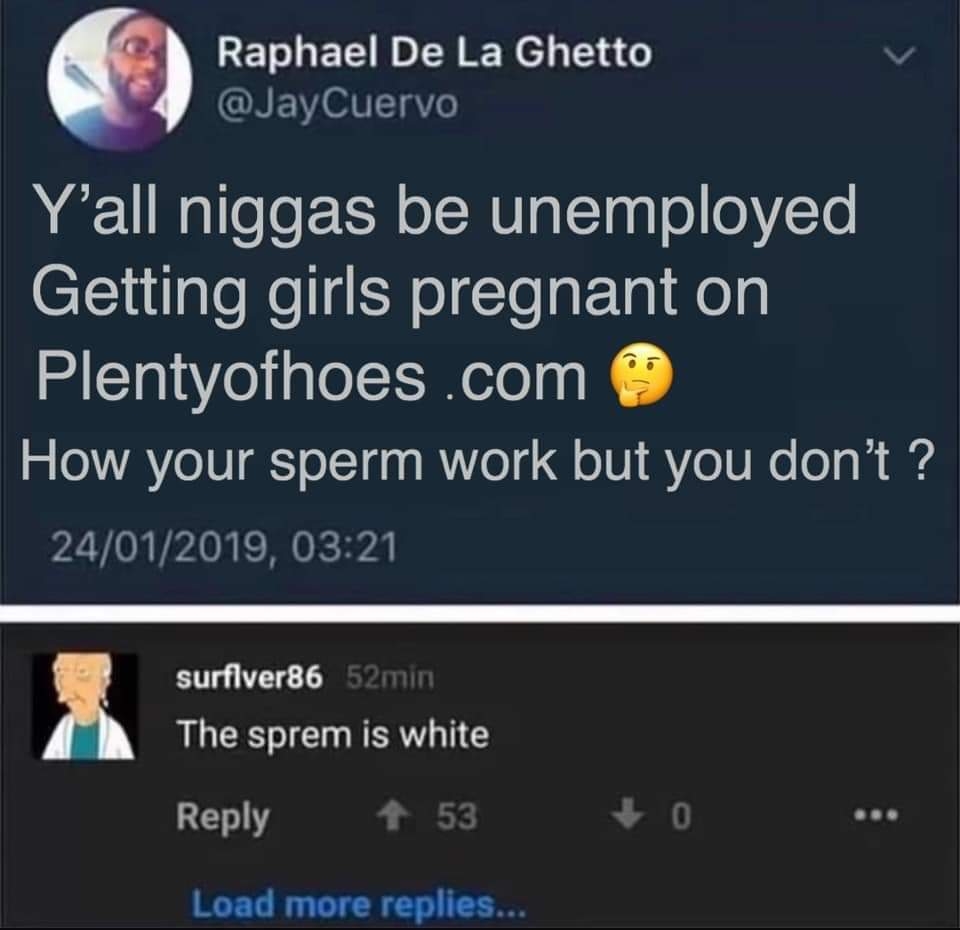The width and height of the screenshot is (960, 930).
Task: Click the thinking face emoji
Action: tap(640, 375)
